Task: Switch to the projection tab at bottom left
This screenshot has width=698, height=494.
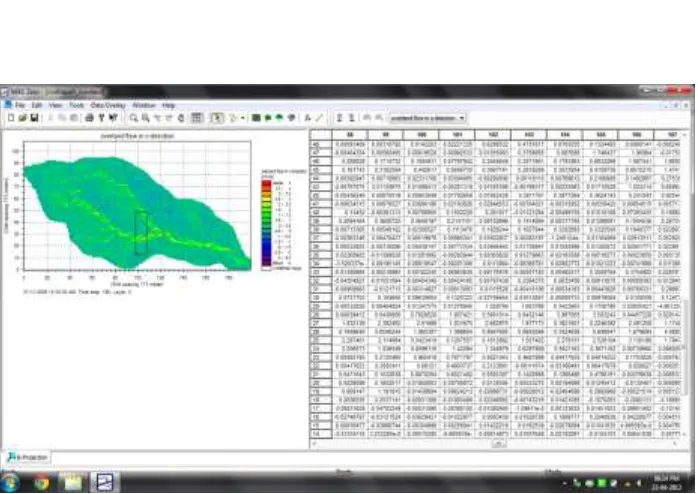Action: (x=28, y=458)
